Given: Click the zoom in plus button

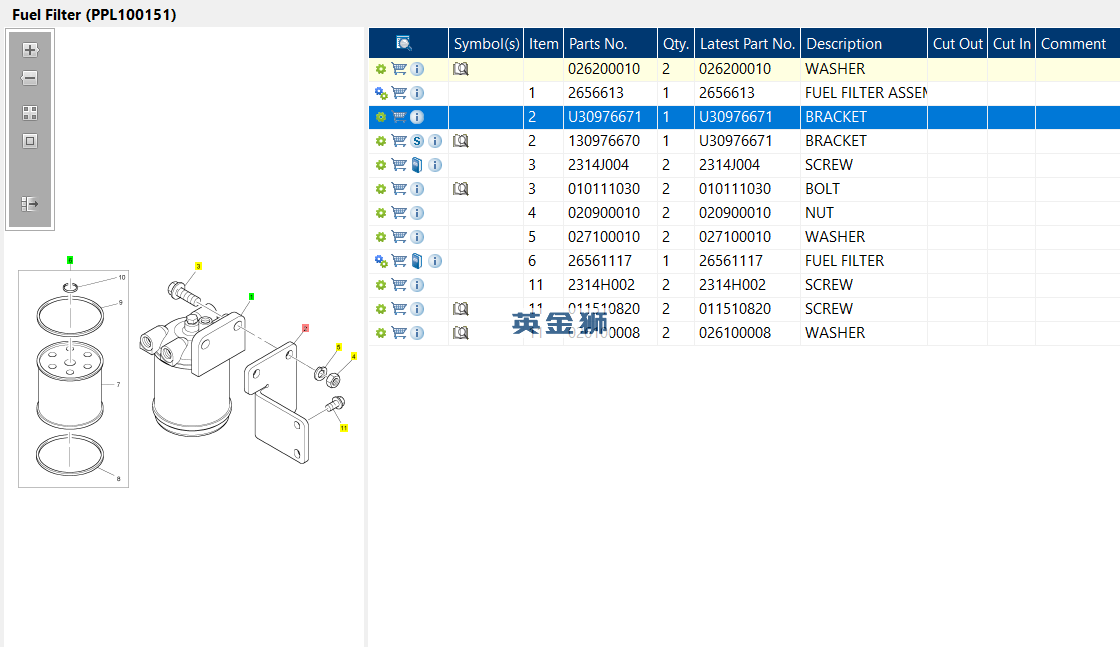Looking at the screenshot, I should 30,49.
